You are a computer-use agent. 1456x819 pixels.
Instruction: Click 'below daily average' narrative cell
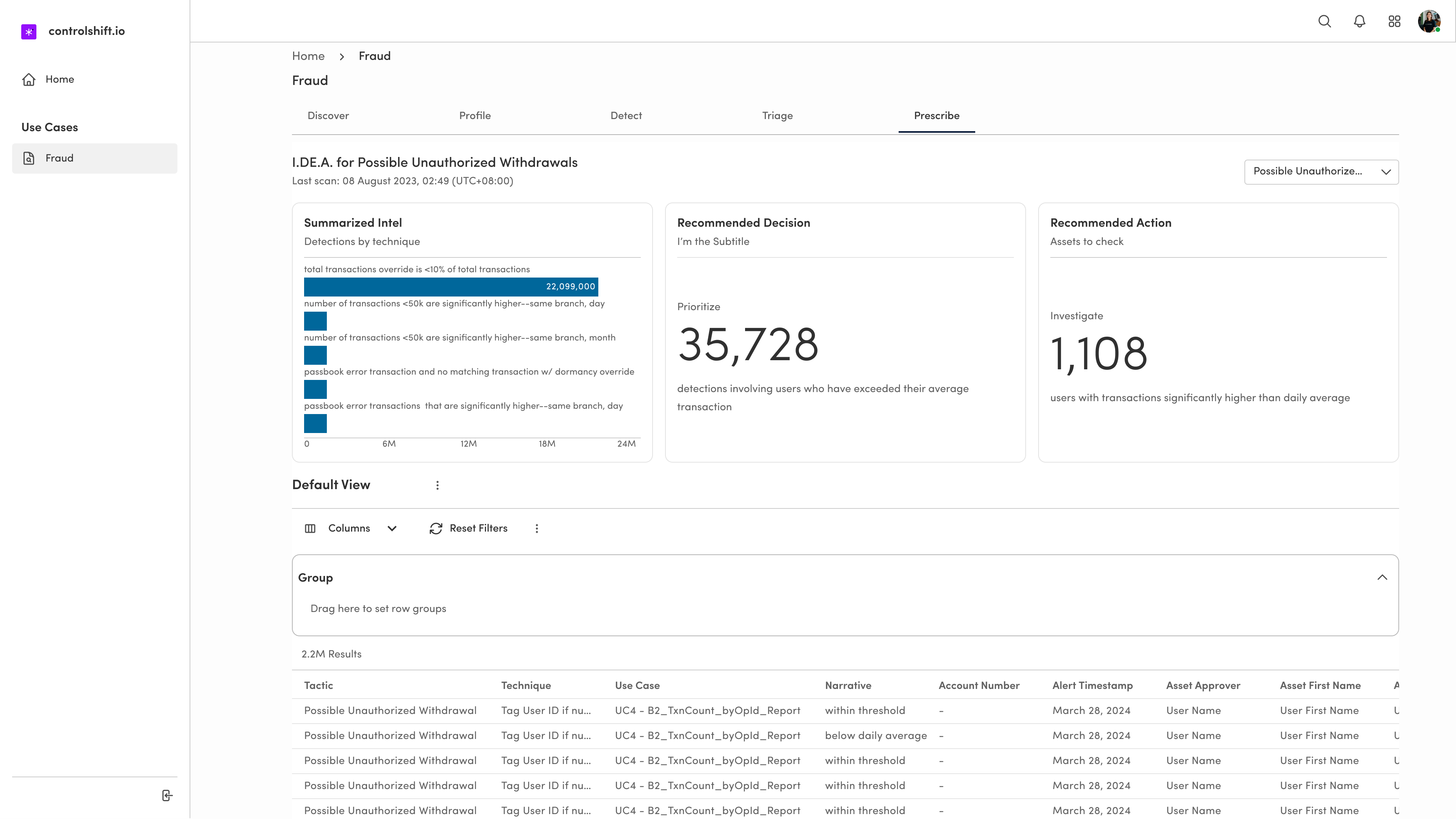(x=875, y=736)
